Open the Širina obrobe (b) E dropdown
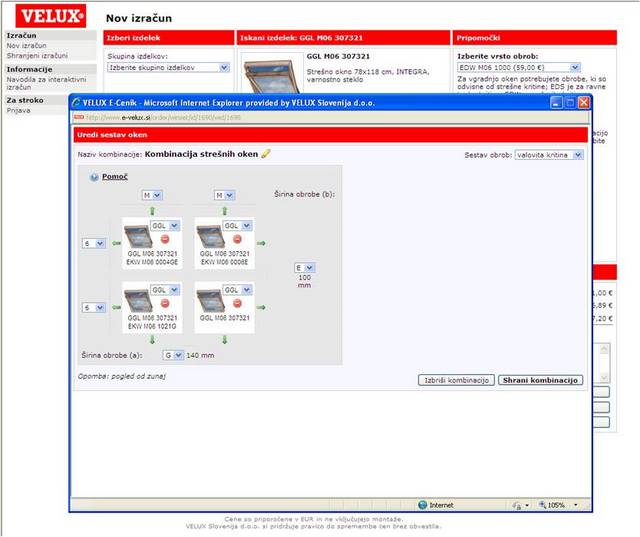Screen dimensions: 640x537 [x=304, y=268]
